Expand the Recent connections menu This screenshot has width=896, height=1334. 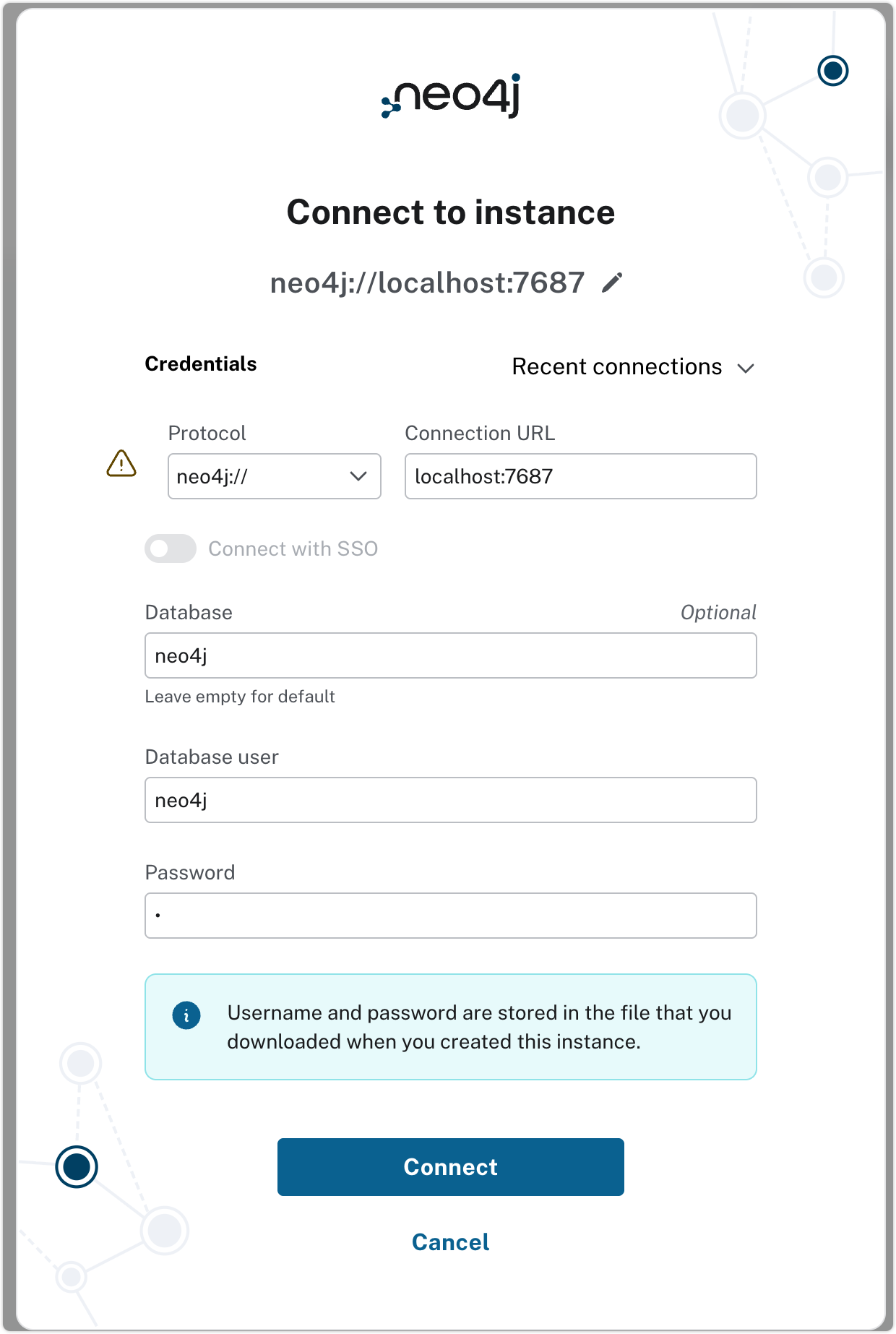pos(634,367)
